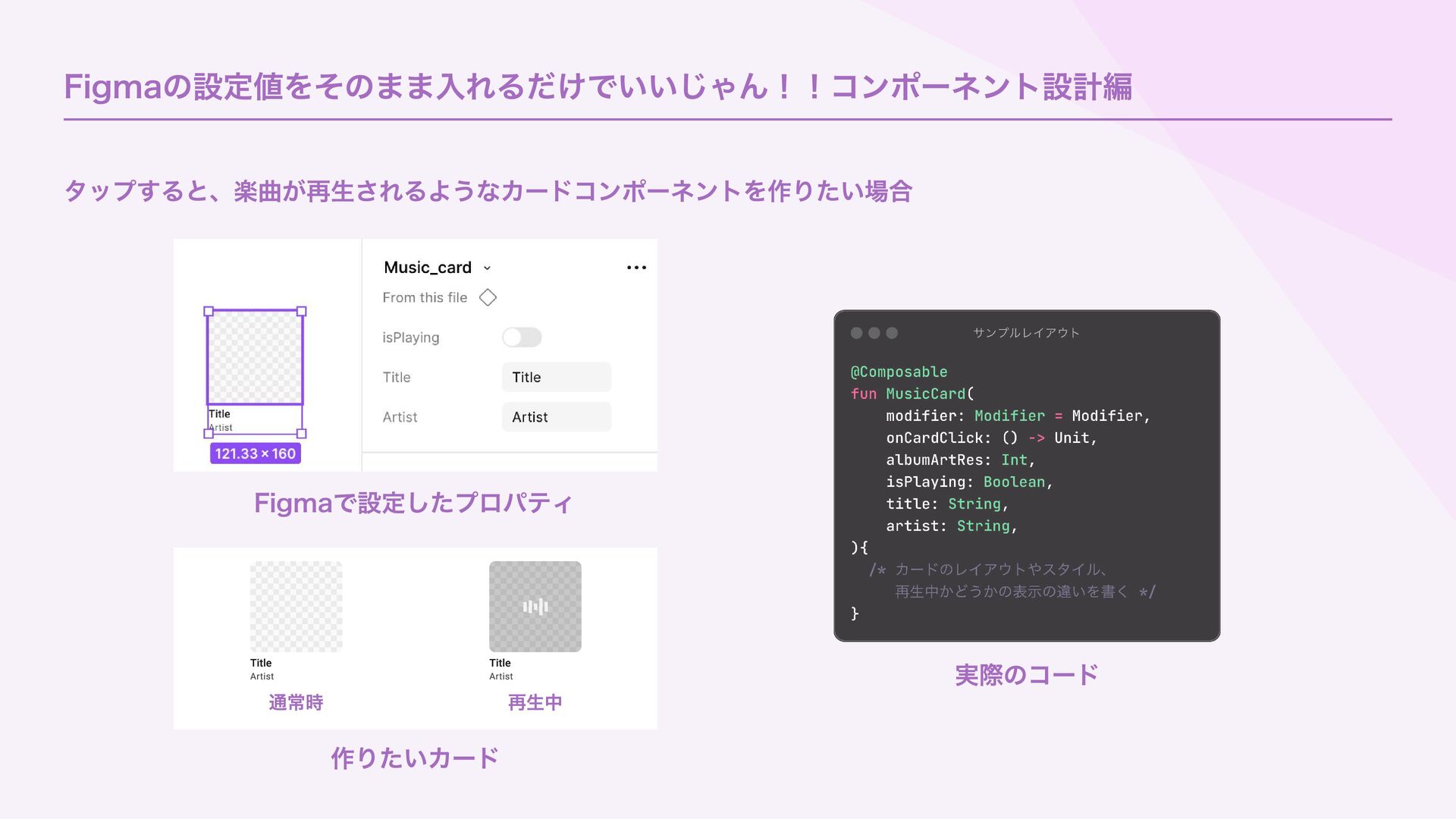Click the title: String code line
The width and height of the screenshot is (1456, 819).
click(x=947, y=504)
